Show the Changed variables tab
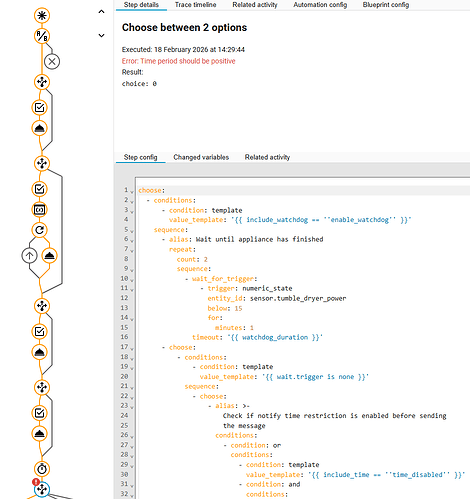Viewport: 470px width, 499px height. point(201,157)
